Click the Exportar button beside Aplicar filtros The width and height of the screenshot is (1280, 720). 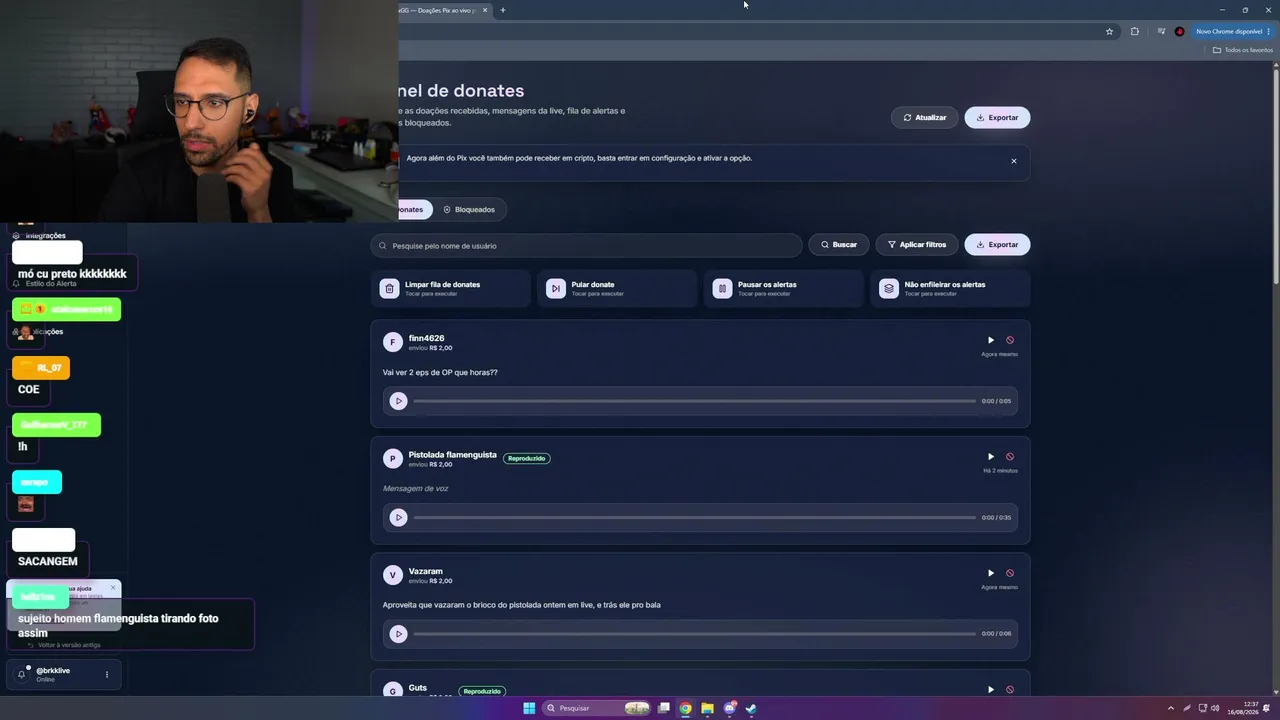tap(997, 245)
